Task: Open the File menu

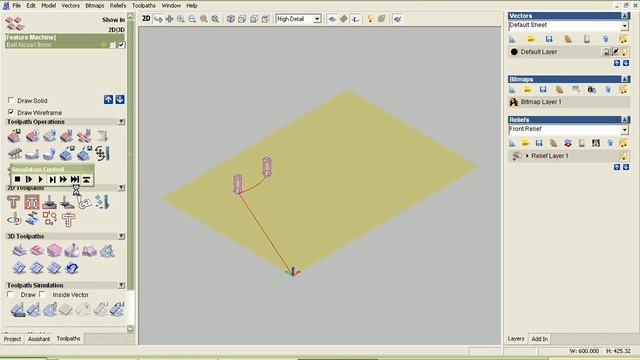Action: coord(16,6)
